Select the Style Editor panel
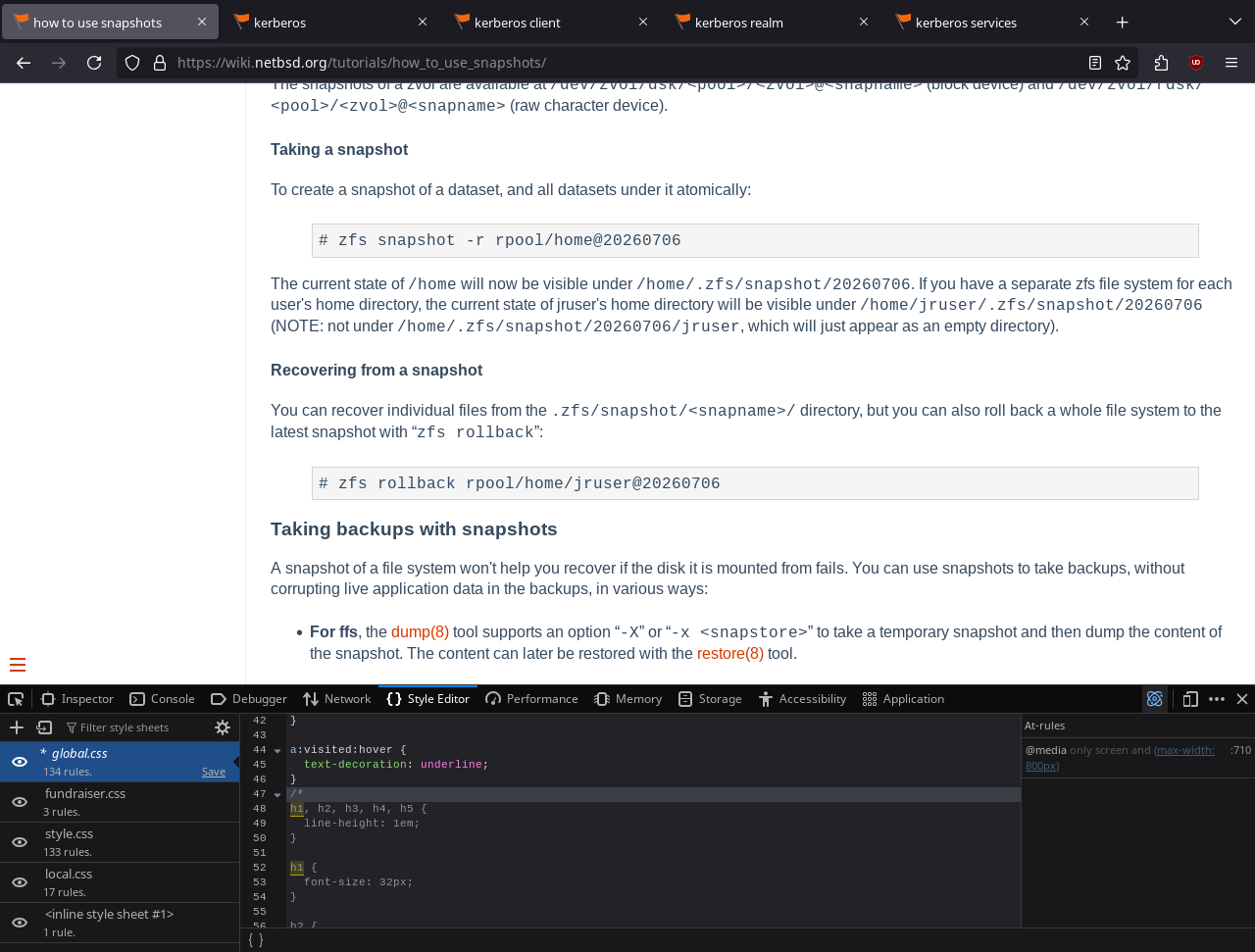This screenshot has width=1255, height=952. (428, 699)
